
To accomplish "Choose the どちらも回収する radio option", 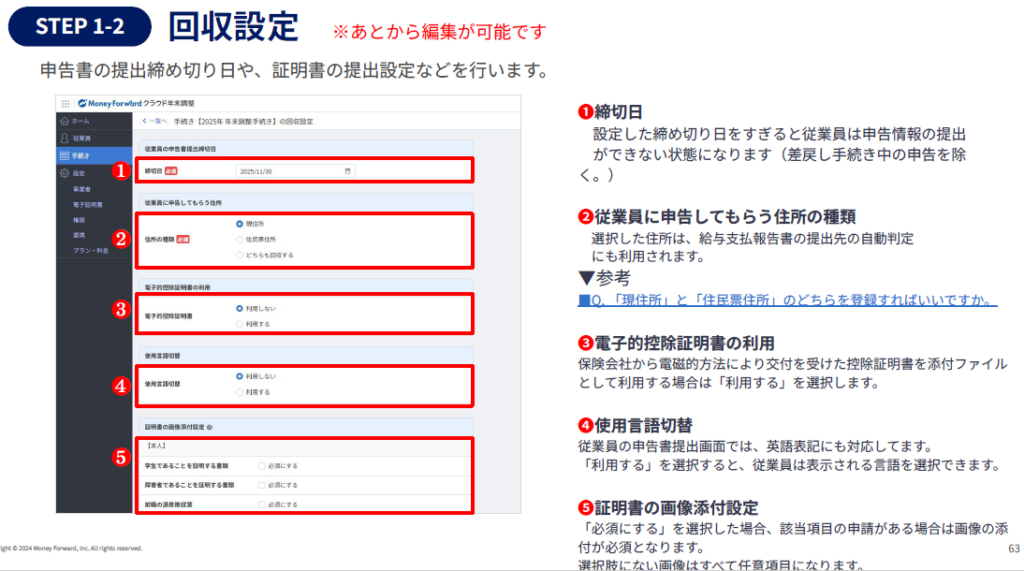I will pos(240,255).
